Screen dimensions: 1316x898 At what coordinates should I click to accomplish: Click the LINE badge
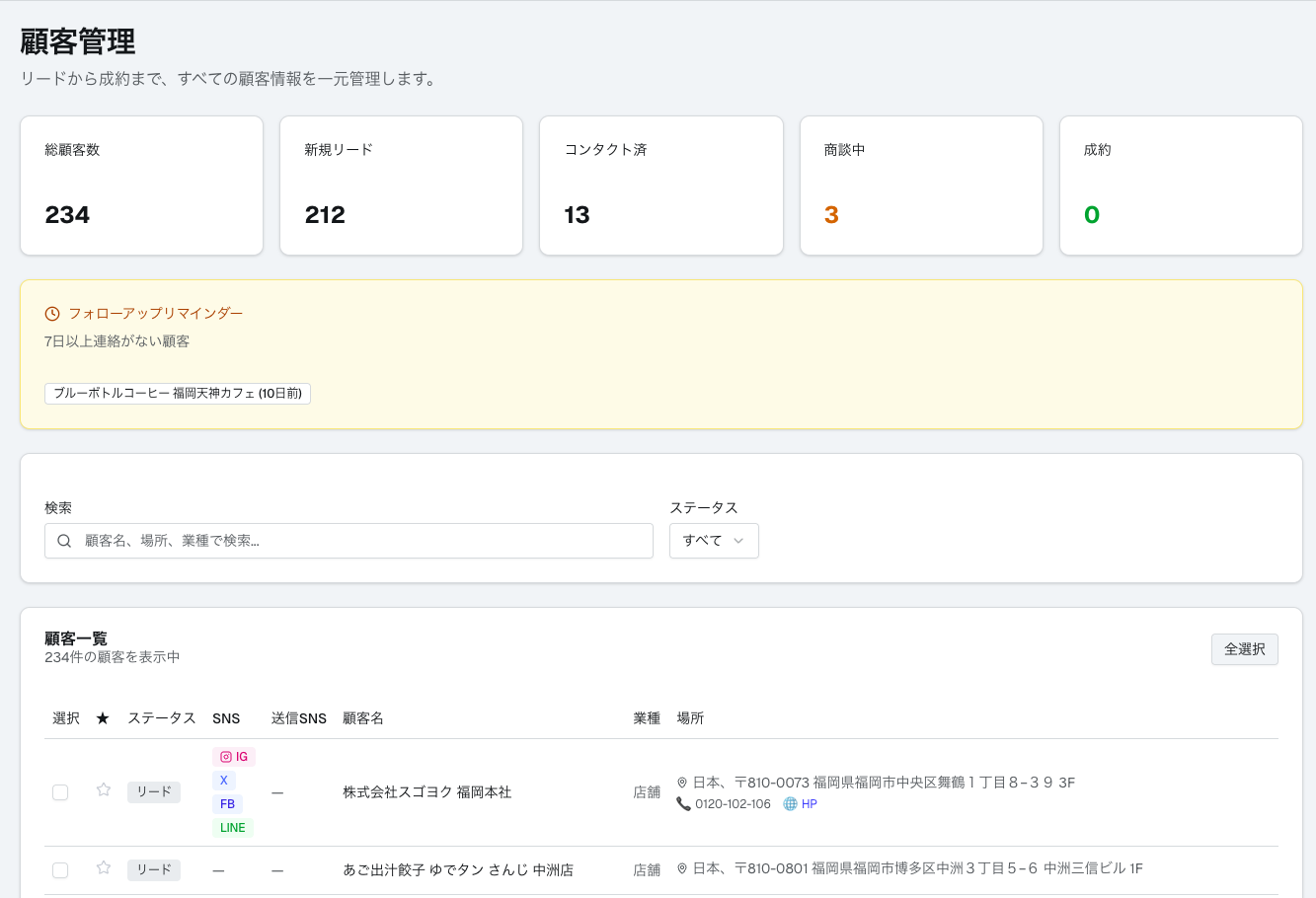232,827
